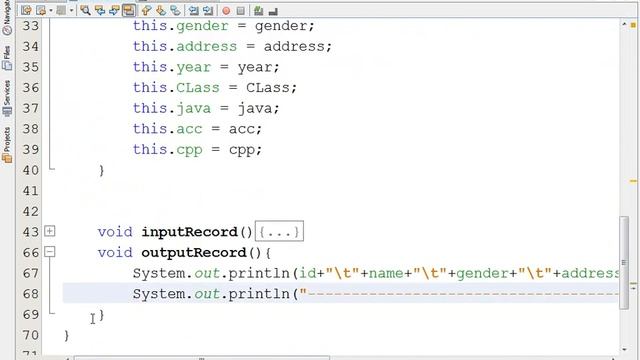Collapse the outputRecord method at line 66
This screenshot has width=640, height=360.
[49, 251]
